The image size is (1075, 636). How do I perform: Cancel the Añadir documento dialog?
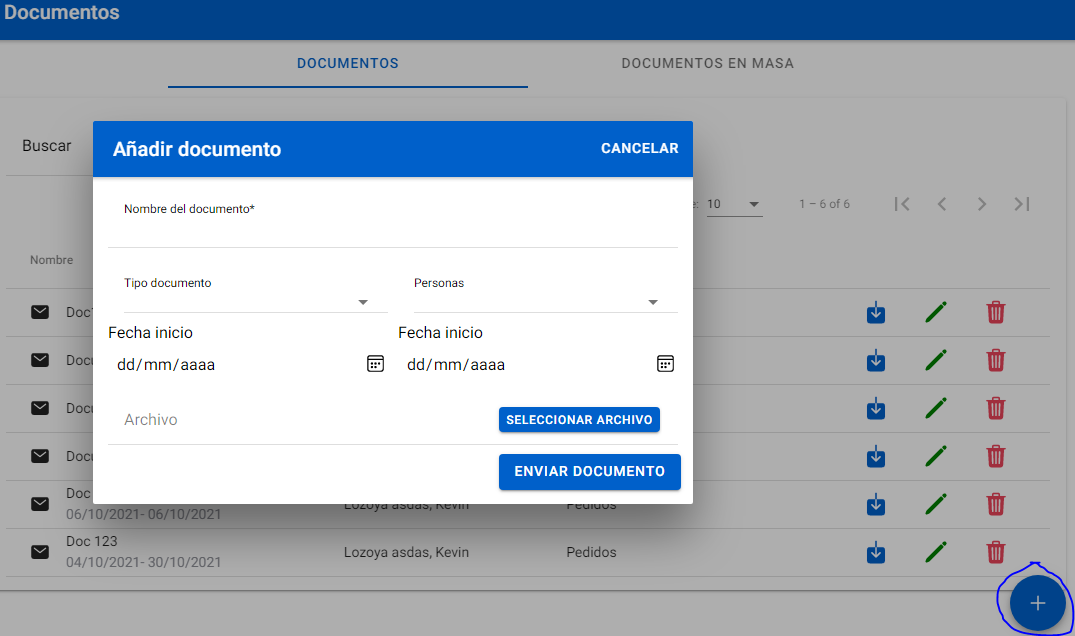639,148
